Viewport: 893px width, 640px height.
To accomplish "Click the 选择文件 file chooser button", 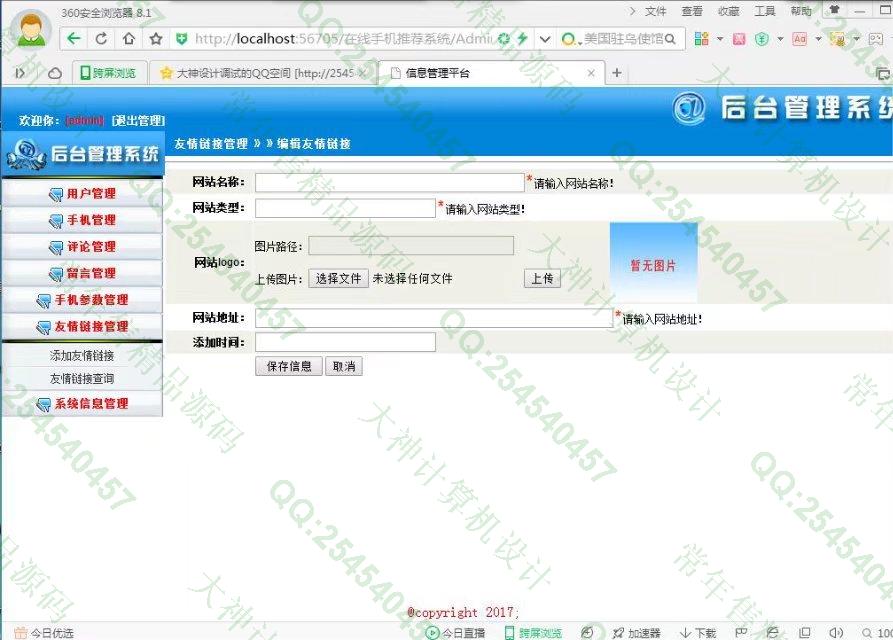I will (x=338, y=278).
